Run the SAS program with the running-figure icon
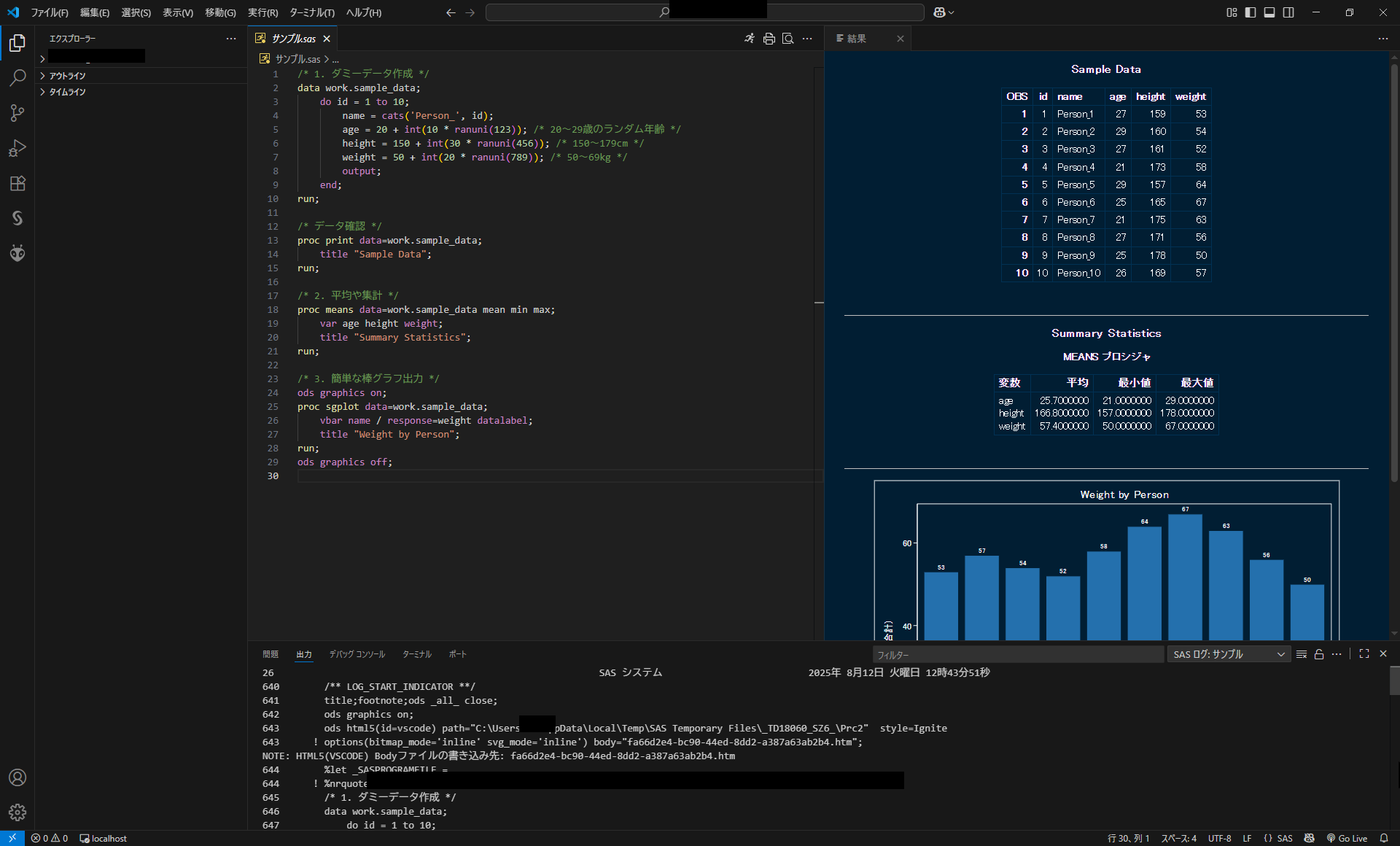The width and height of the screenshot is (1400, 846). click(750, 39)
